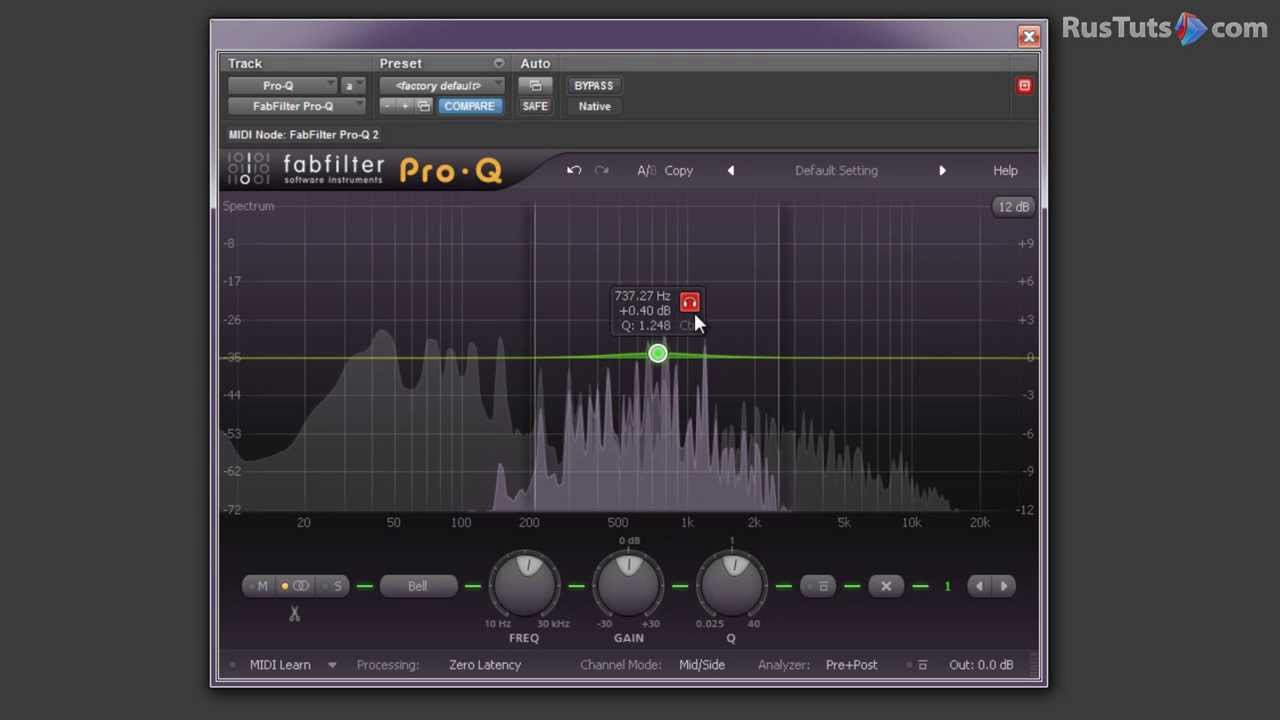Open the Preset section menu arrow
1280x720 pixels.
(498, 63)
